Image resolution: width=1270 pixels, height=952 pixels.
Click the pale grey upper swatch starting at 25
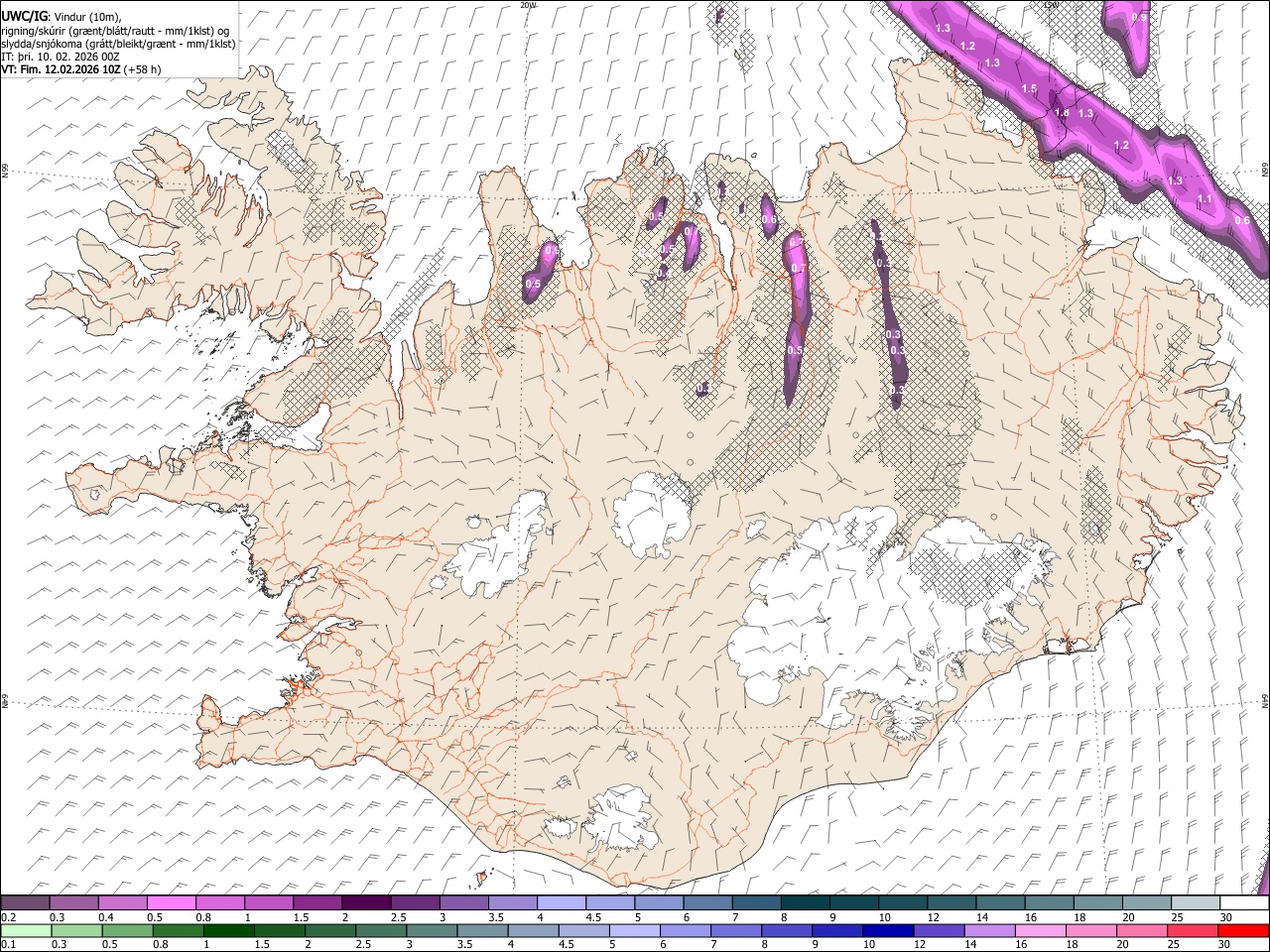coord(1195,902)
